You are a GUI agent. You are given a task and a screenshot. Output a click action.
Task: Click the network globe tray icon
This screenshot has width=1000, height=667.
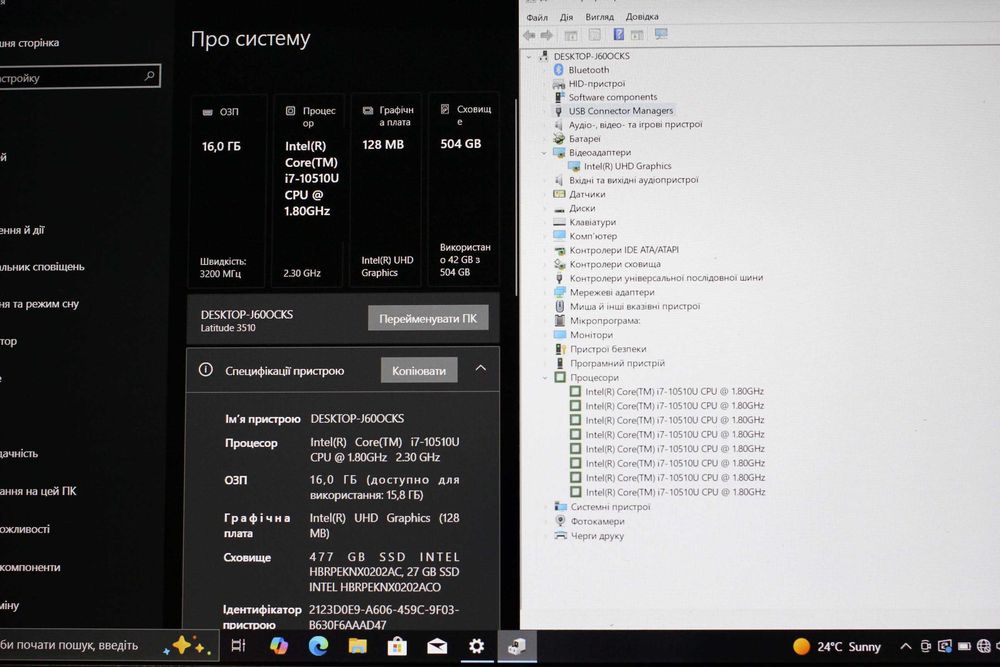[983, 647]
